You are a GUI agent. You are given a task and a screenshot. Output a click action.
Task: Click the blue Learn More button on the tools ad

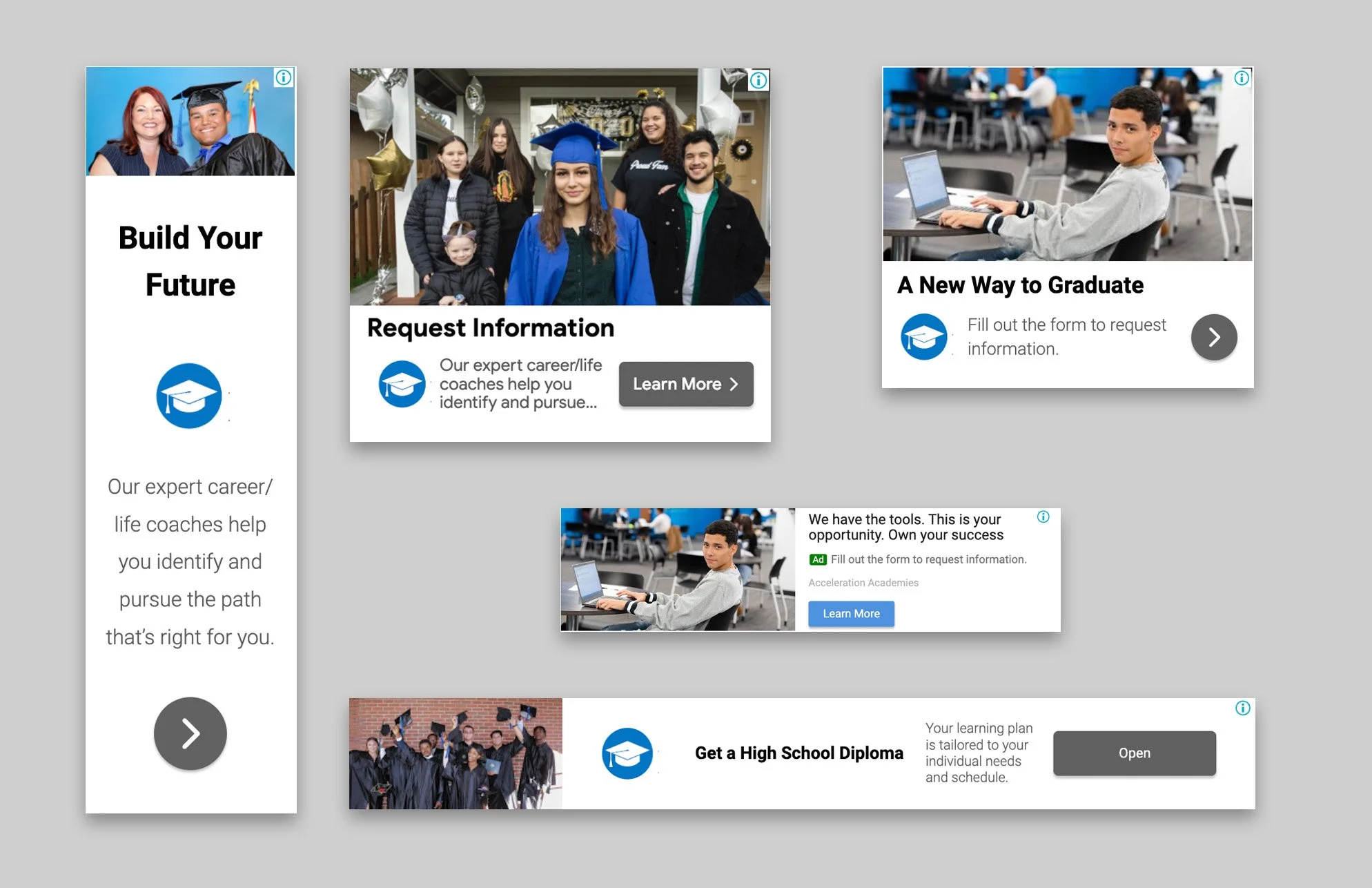click(x=851, y=613)
